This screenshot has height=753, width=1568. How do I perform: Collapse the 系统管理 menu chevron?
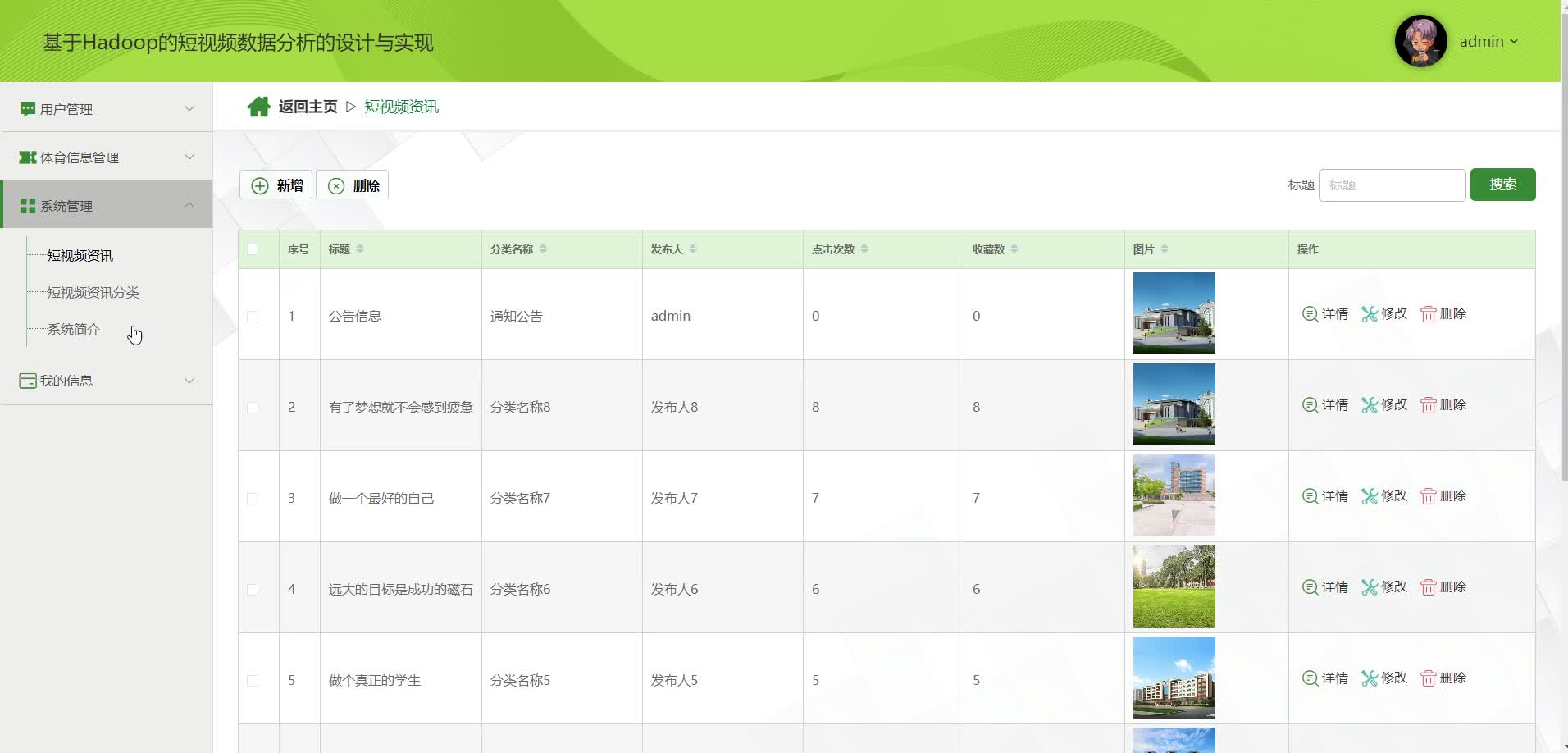click(189, 205)
